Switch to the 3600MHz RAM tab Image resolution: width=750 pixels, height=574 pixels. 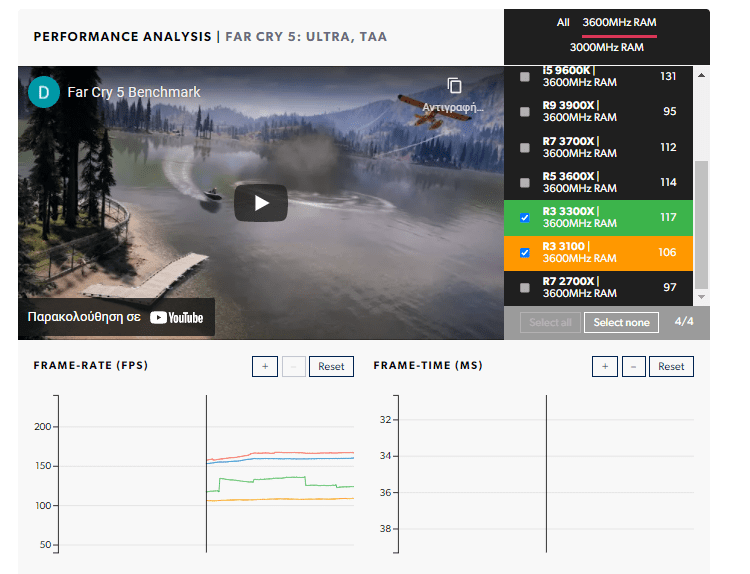tap(619, 22)
